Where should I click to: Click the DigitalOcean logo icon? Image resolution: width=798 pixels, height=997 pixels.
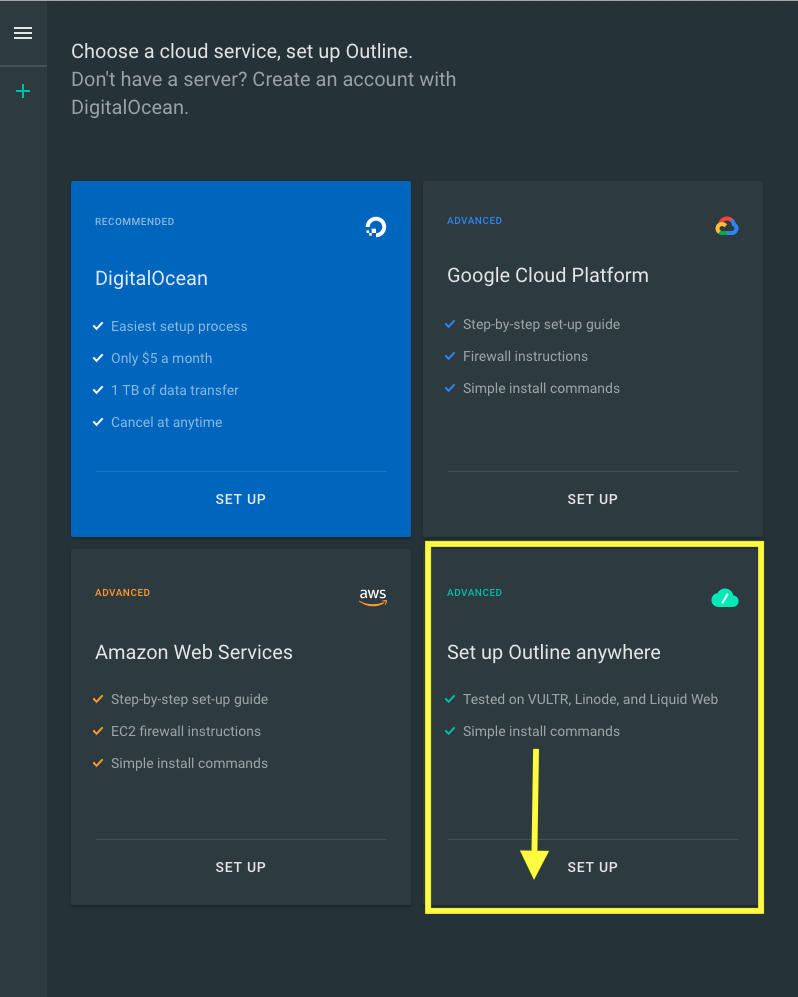pyautogui.click(x=375, y=227)
